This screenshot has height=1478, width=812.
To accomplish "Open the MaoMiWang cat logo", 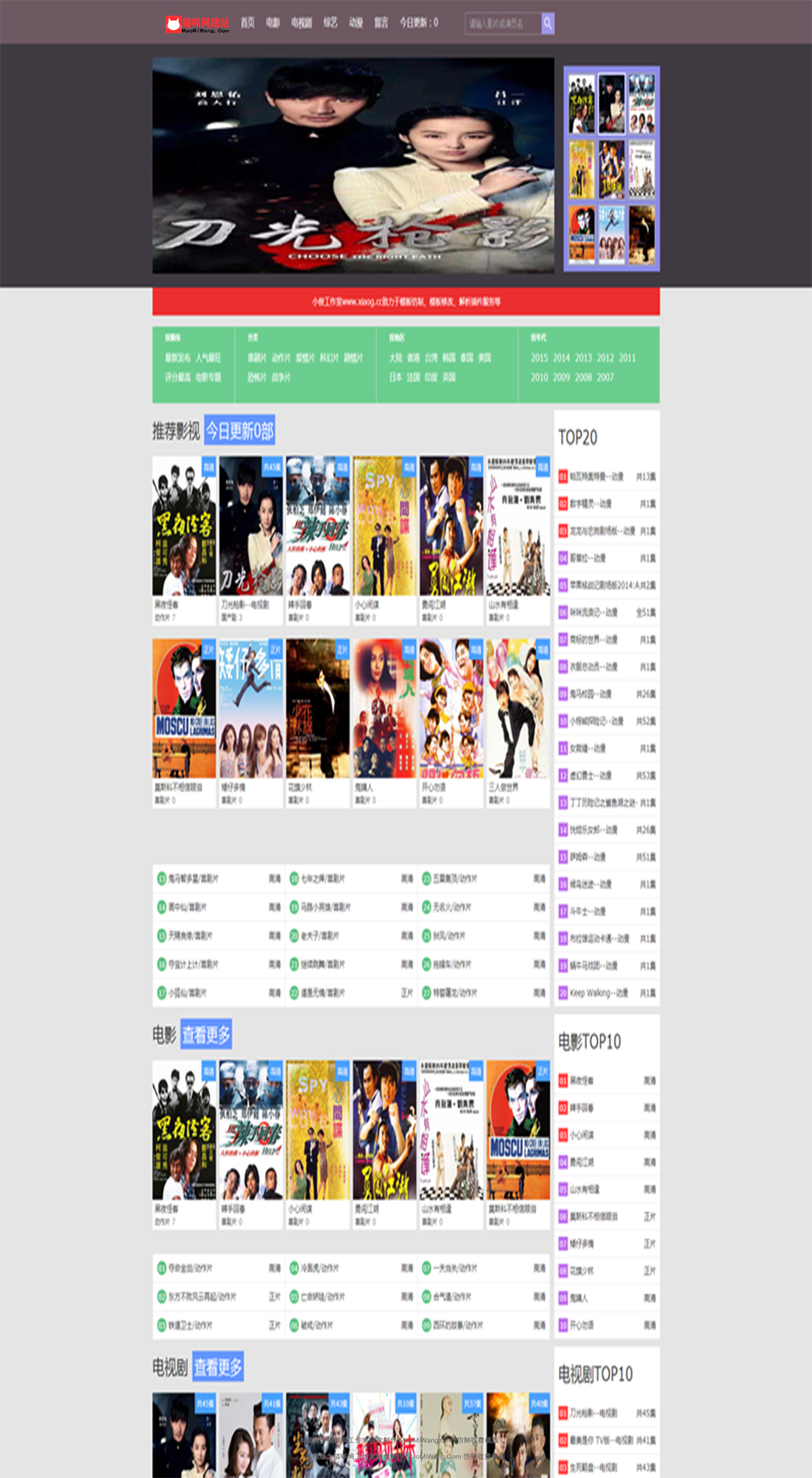I will click(x=198, y=24).
